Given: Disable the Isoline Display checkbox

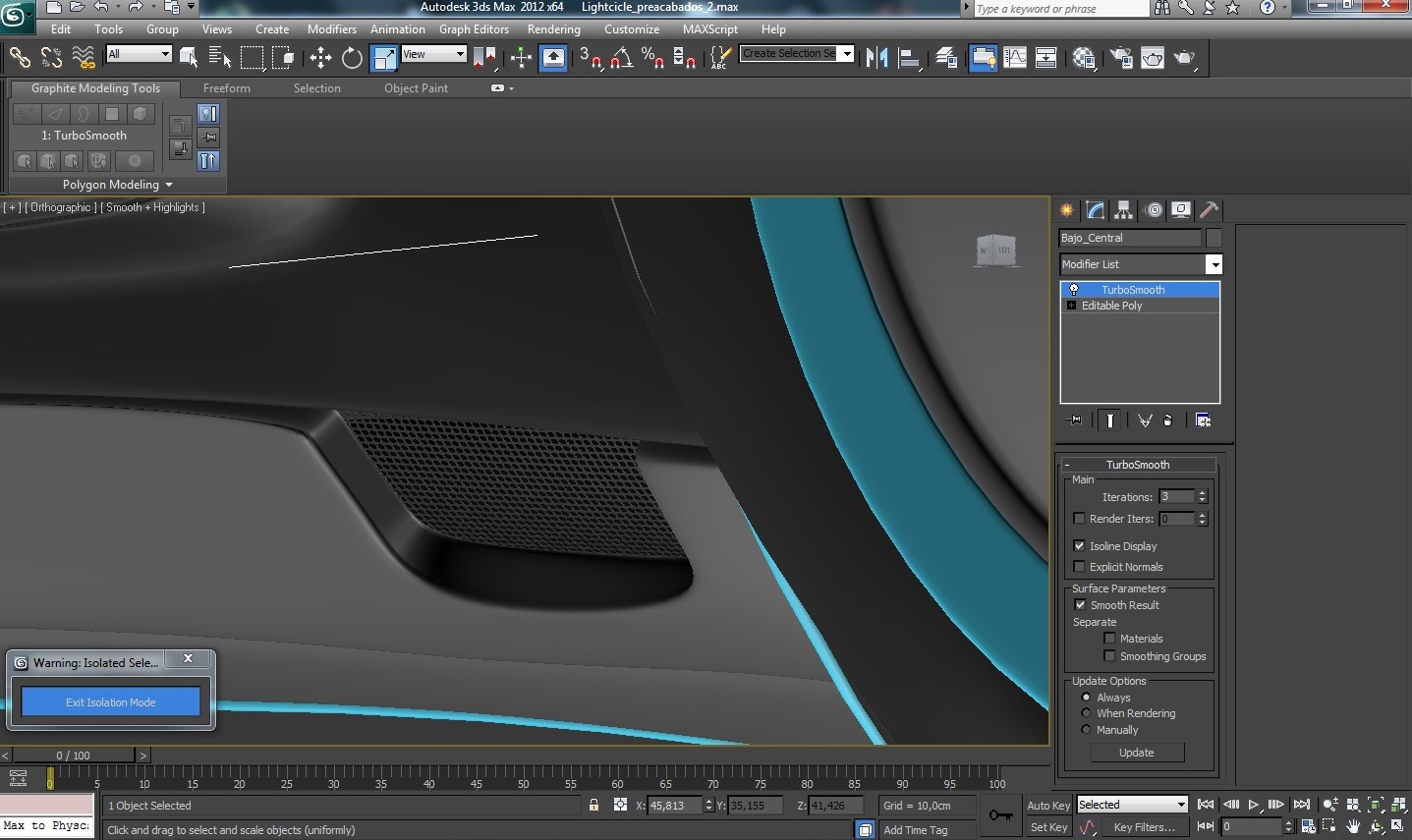Looking at the screenshot, I should (1080, 546).
